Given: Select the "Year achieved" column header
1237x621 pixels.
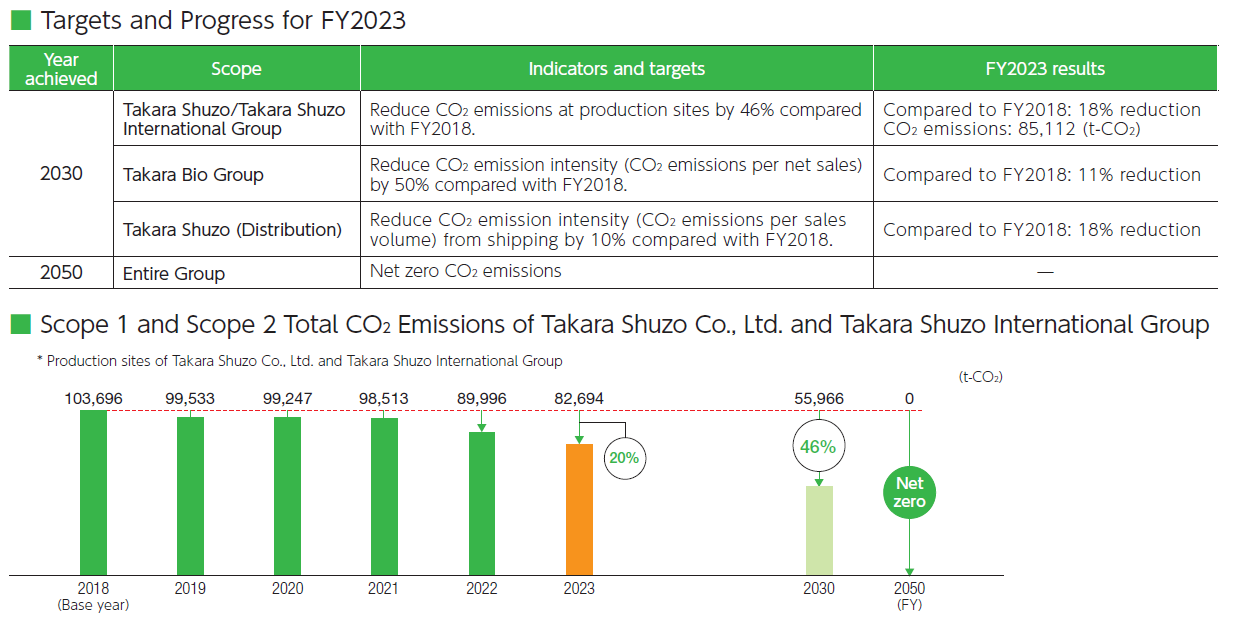Looking at the screenshot, I should click(x=62, y=69).
